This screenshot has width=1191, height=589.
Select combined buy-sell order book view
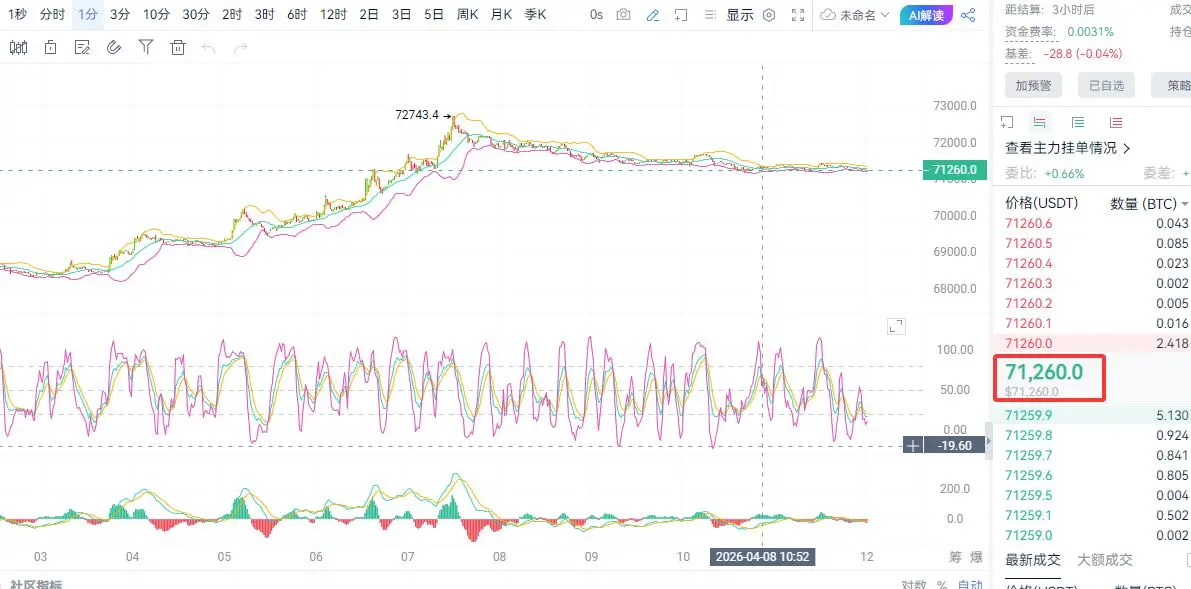pyautogui.click(x=1040, y=122)
